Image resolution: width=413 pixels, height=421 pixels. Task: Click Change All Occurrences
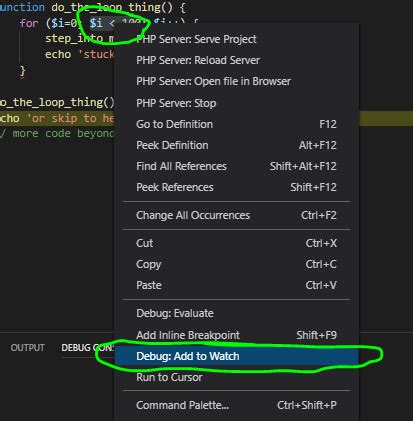click(236, 215)
